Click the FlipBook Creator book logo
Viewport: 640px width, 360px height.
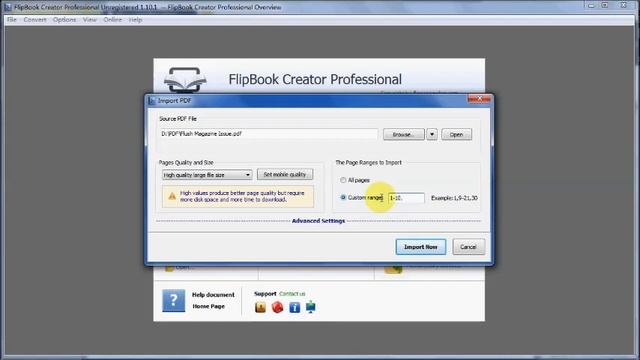click(x=185, y=80)
